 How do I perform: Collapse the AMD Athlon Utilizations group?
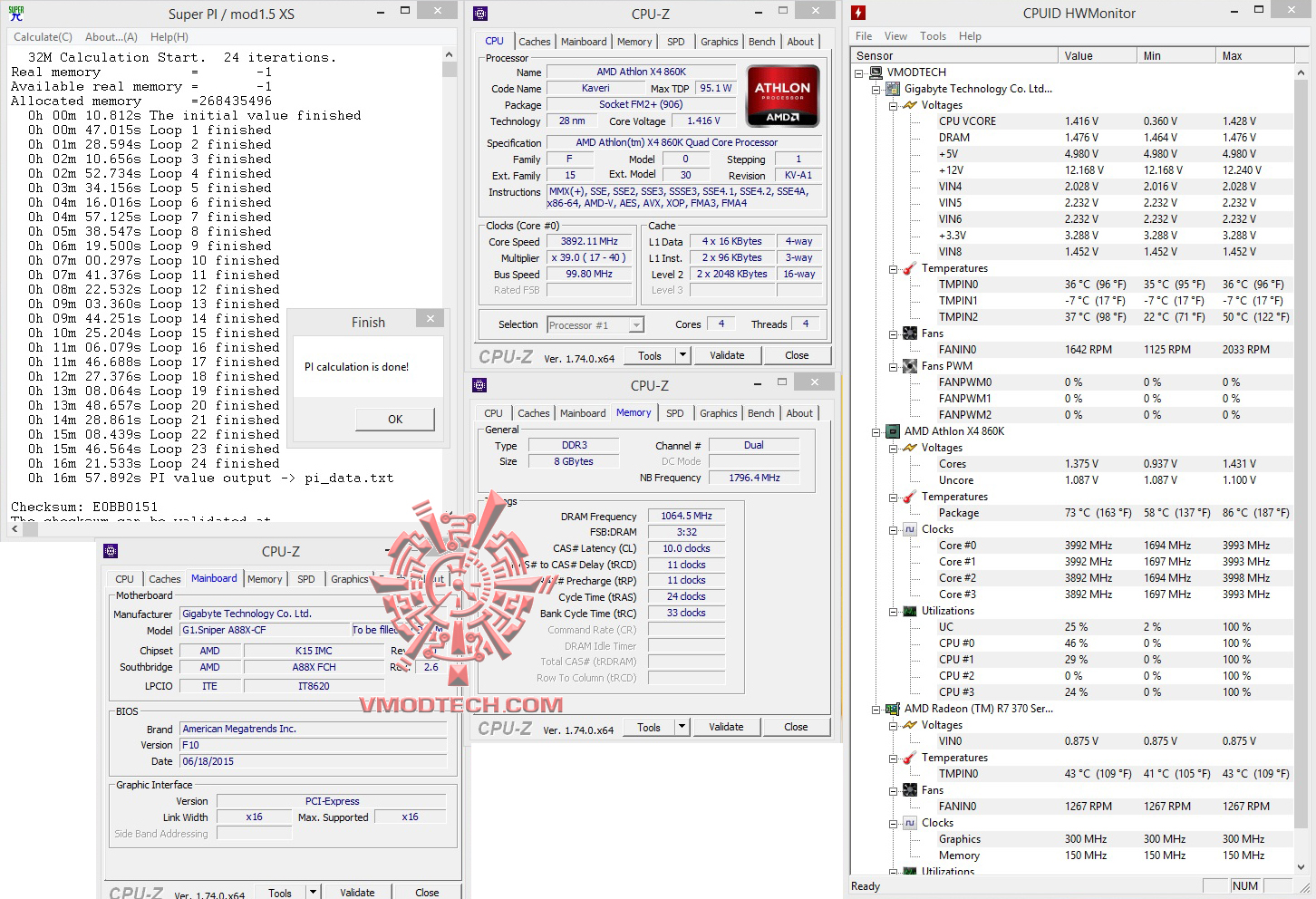pyautogui.click(x=893, y=611)
